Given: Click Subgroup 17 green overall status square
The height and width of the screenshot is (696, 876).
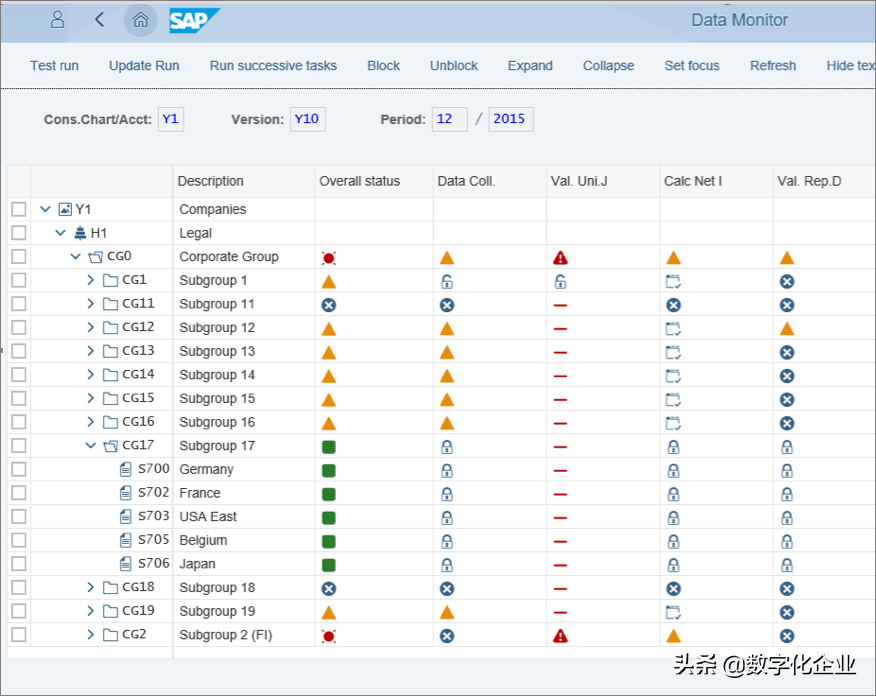Looking at the screenshot, I should (x=328, y=446).
